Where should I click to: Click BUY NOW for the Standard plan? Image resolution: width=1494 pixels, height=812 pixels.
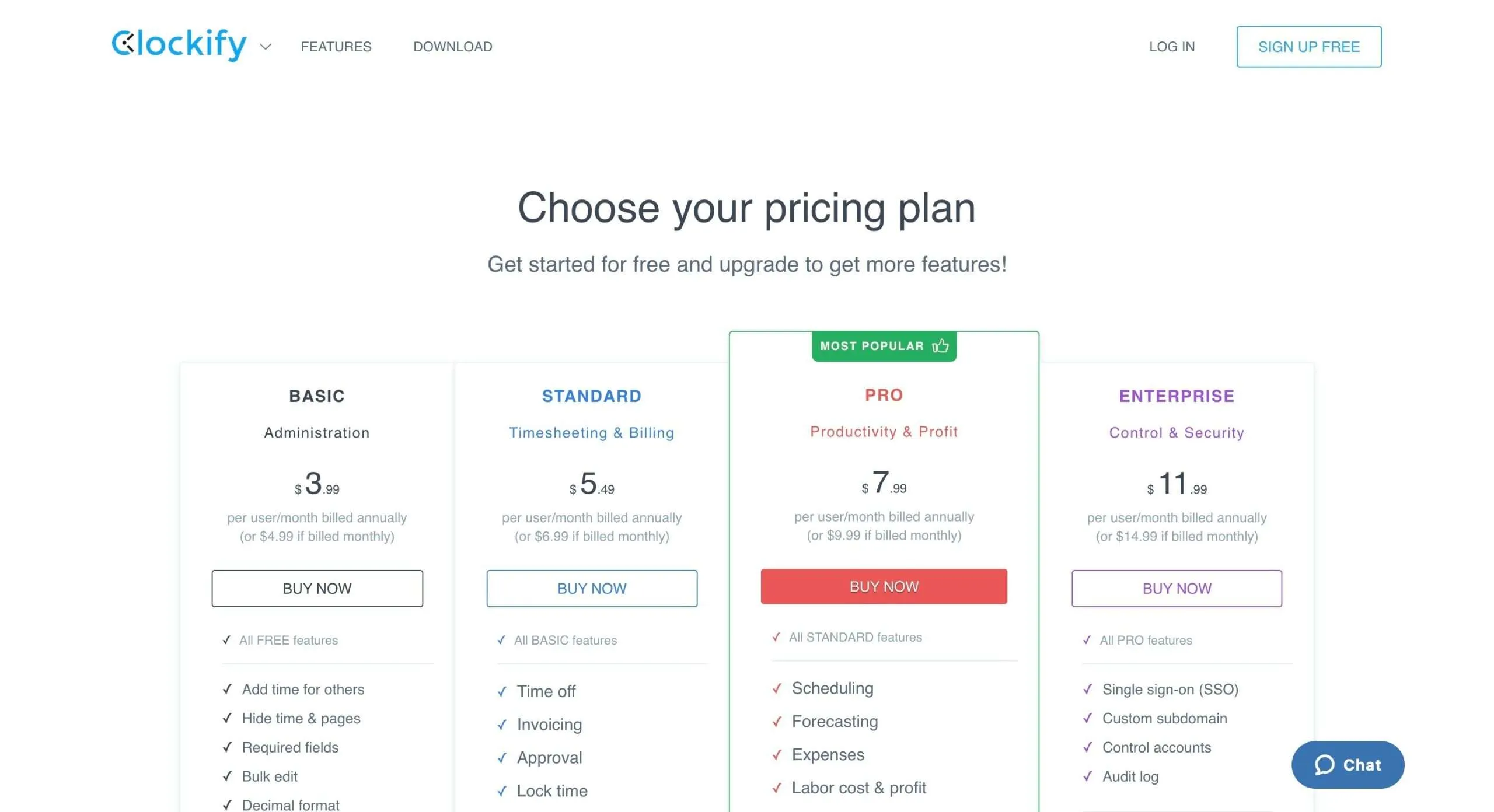tap(592, 588)
